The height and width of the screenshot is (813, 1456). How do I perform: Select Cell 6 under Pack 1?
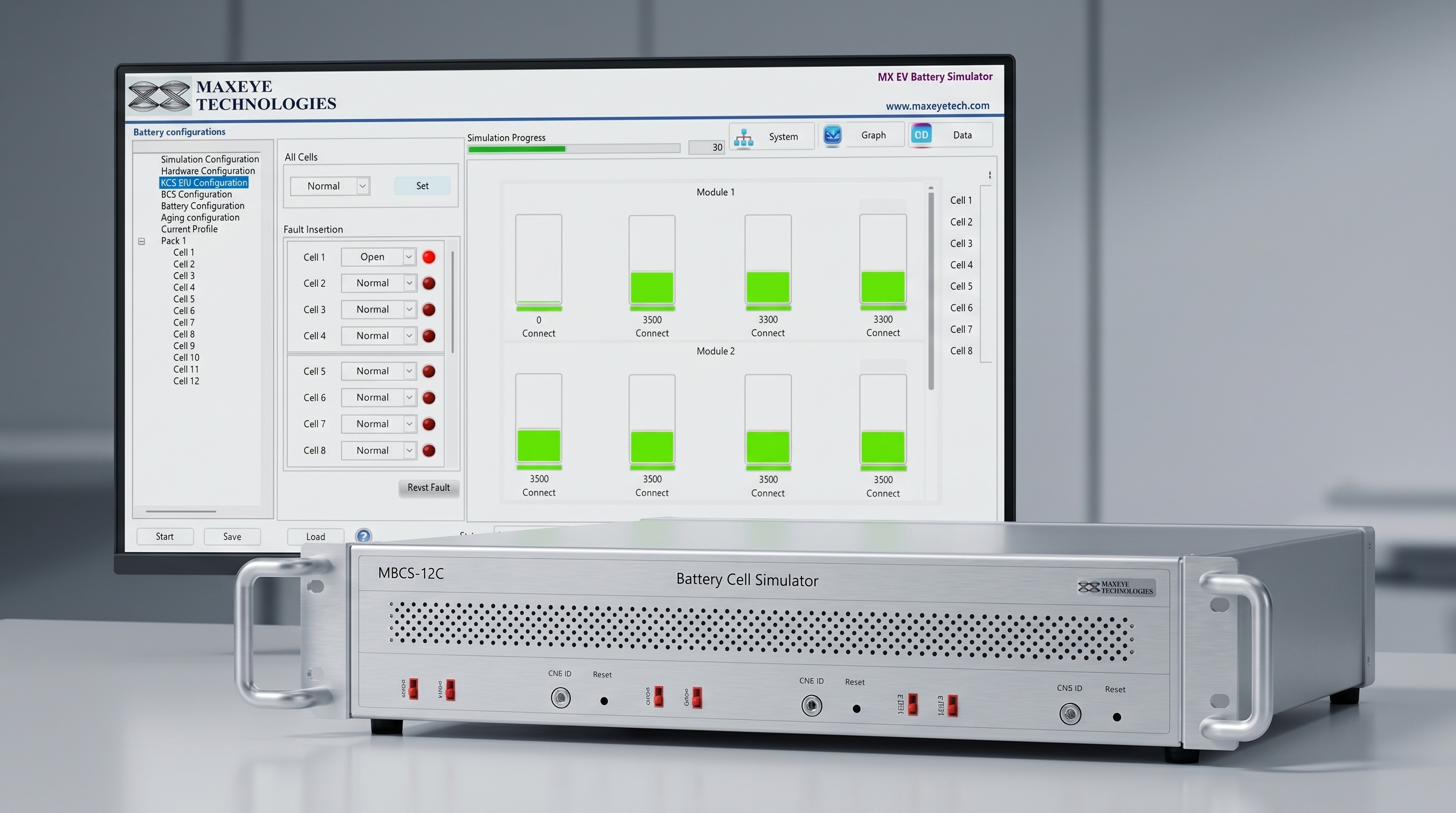[184, 311]
